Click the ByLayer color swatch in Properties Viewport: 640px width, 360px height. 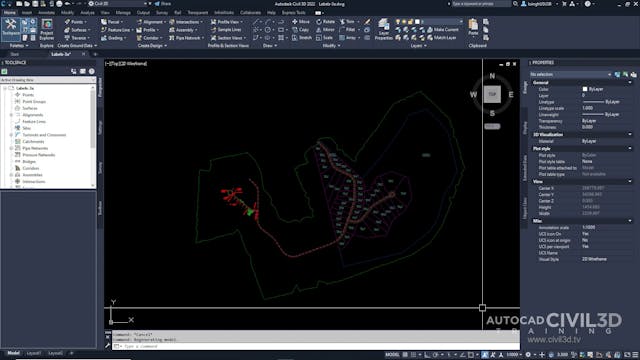[585, 89]
